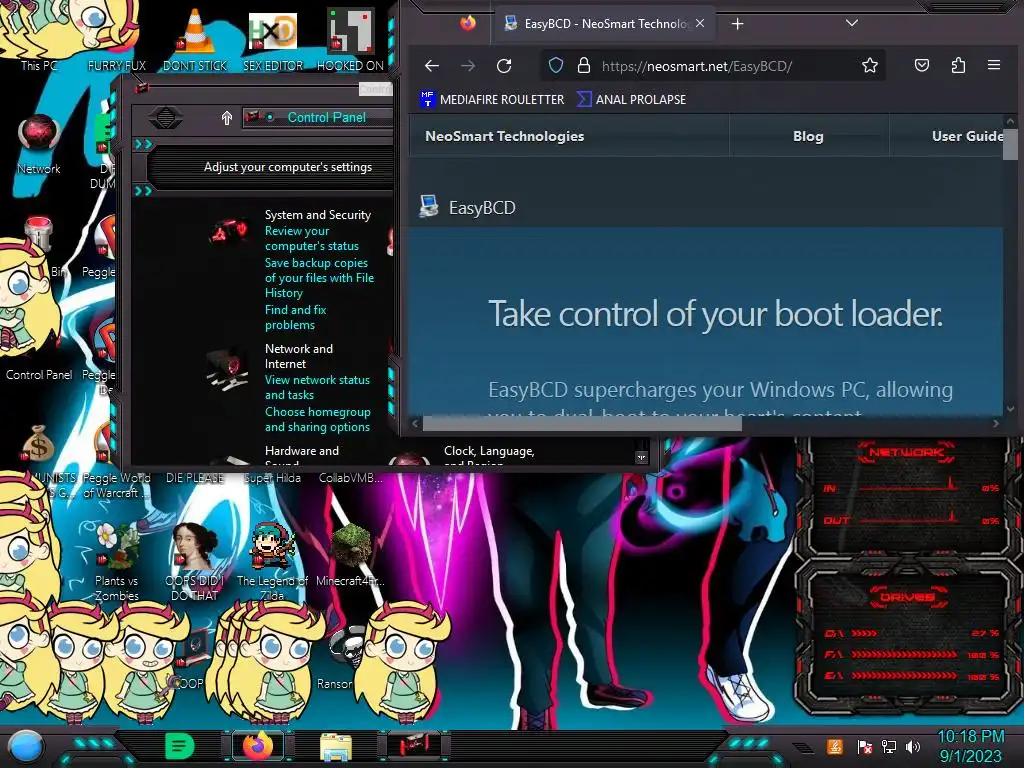Click the vertical scrollbar thumb in Firefox
Screen dimensions: 1024x768
pos(1010,144)
